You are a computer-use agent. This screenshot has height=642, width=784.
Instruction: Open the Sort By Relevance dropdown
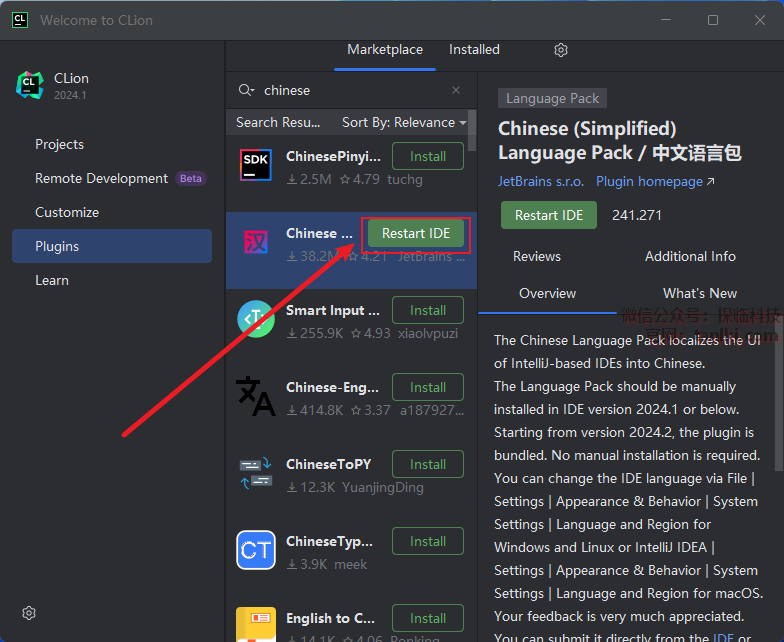[404, 122]
